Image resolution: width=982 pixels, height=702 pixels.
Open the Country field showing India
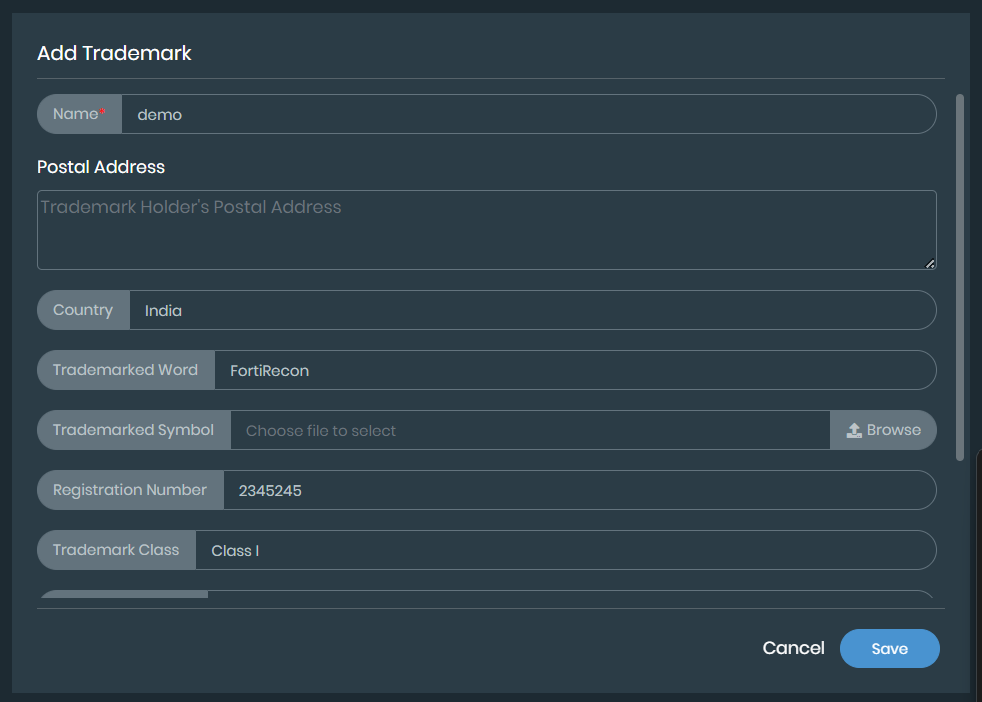tap(531, 310)
